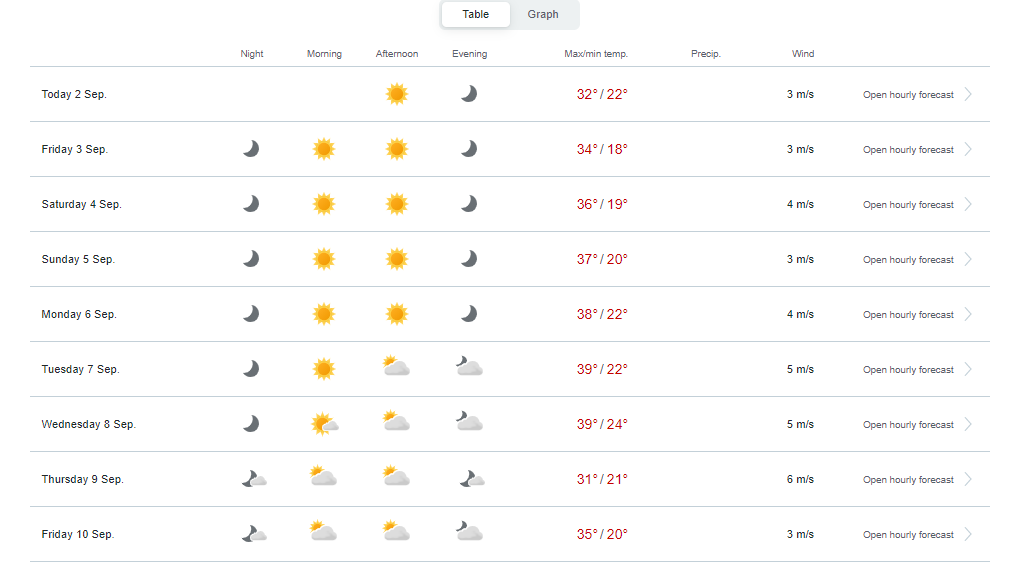Click Monday 6 Sep. evening moon icon

pos(469,314)
